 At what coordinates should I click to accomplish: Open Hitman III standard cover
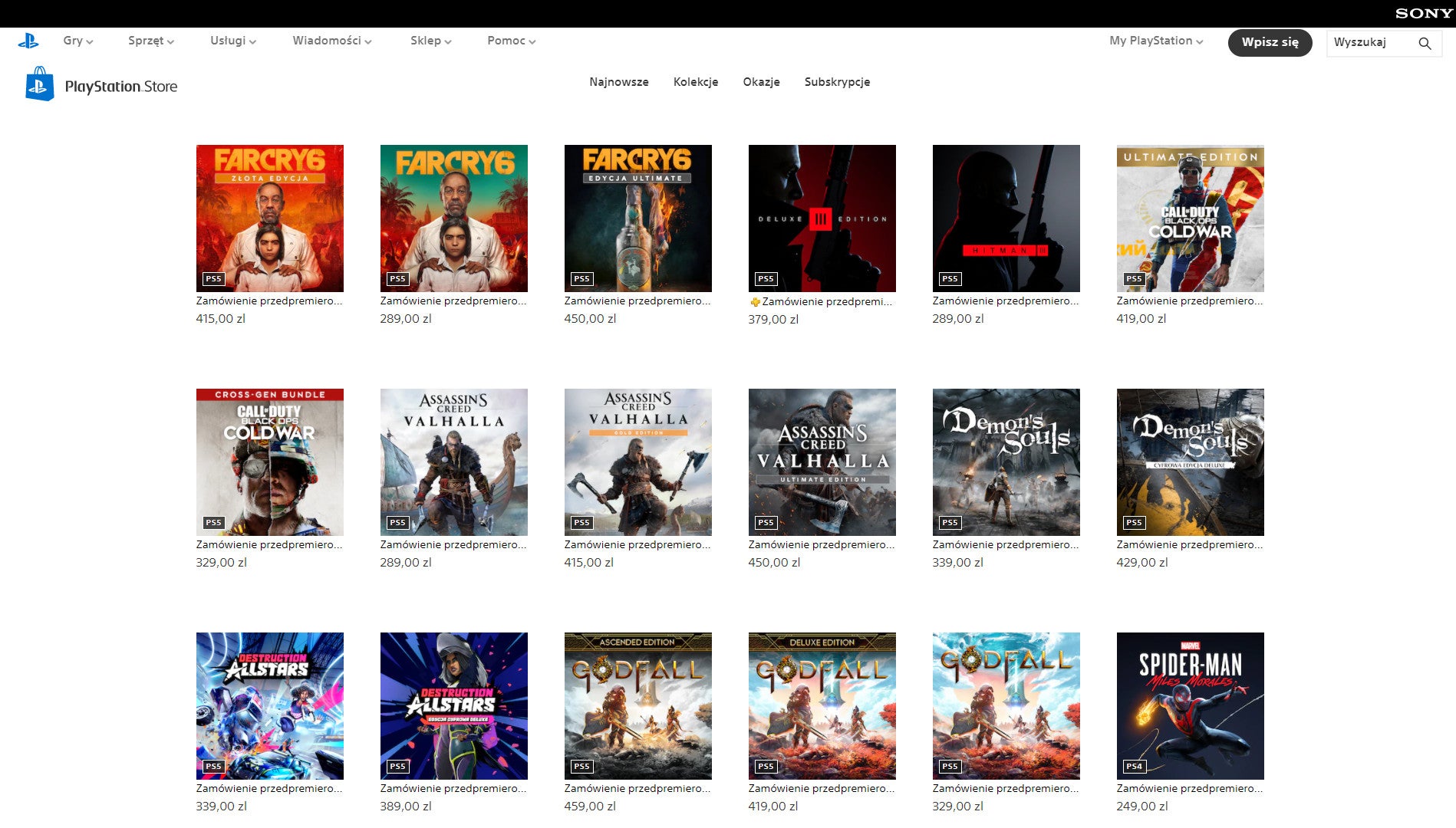1006,219
